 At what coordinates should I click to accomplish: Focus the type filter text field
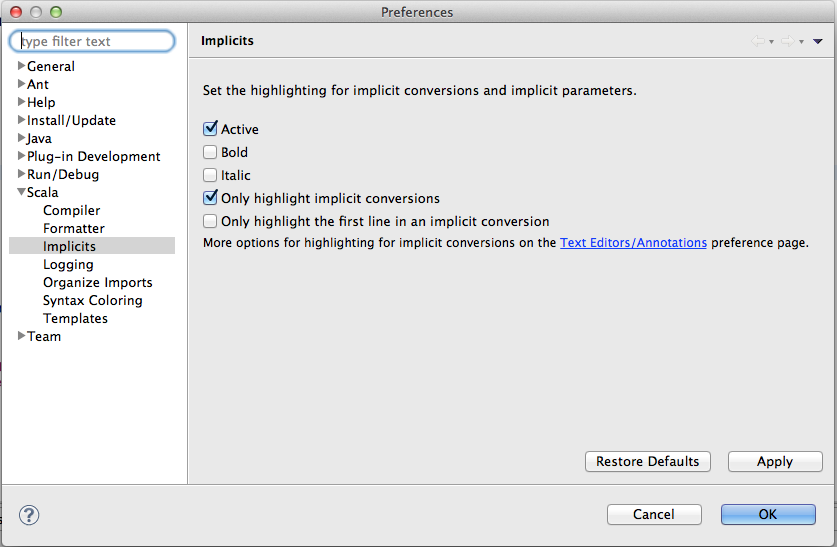point(92,41)
